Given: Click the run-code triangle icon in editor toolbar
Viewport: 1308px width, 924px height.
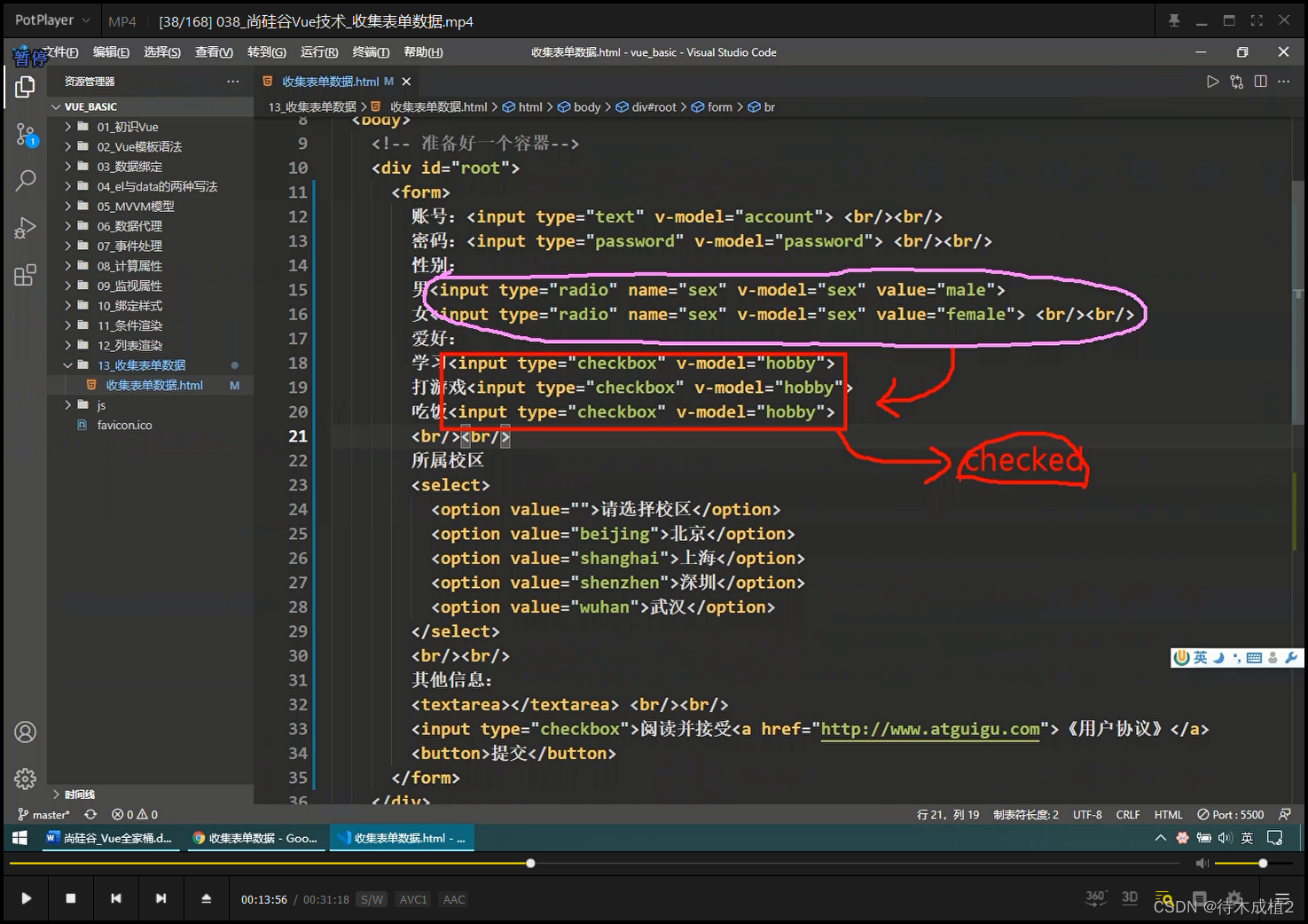Looking at the screenshot, I should [x=1212, y=82].
